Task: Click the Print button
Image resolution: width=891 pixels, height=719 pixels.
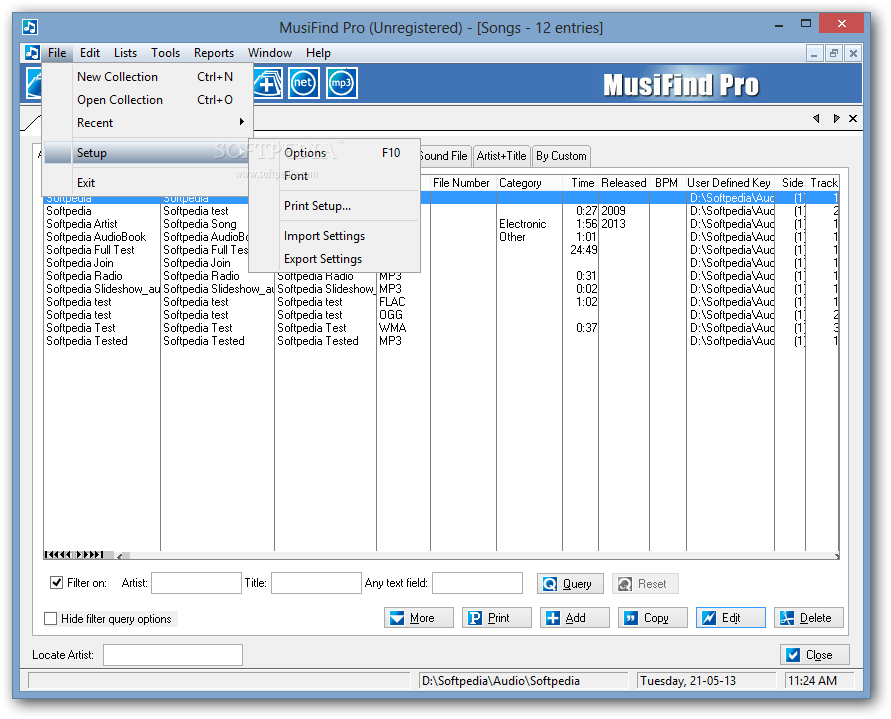Action: [x=497, y=618]
